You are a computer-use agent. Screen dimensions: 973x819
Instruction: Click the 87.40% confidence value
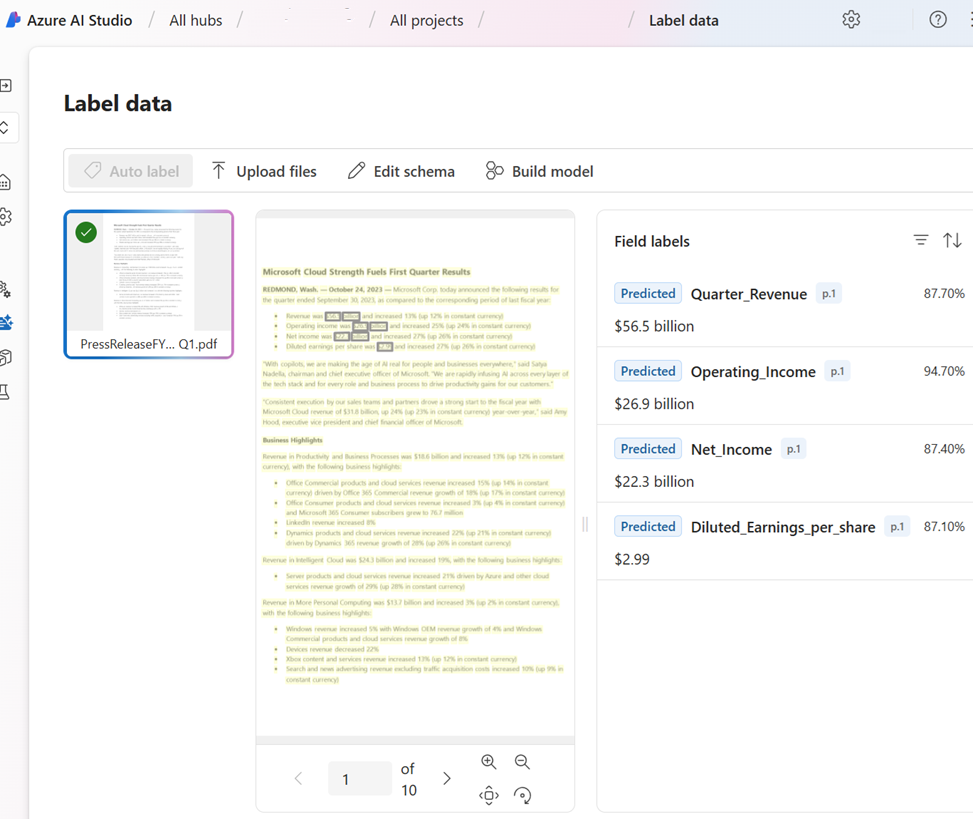pos(944,449)
